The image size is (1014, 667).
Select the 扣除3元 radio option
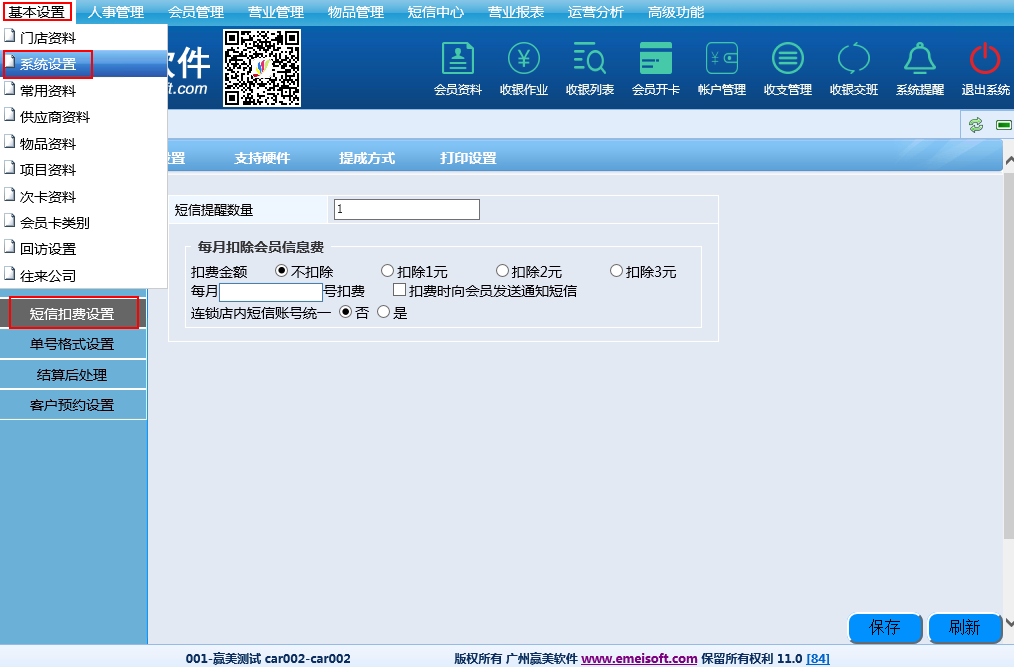coord(617,271)
